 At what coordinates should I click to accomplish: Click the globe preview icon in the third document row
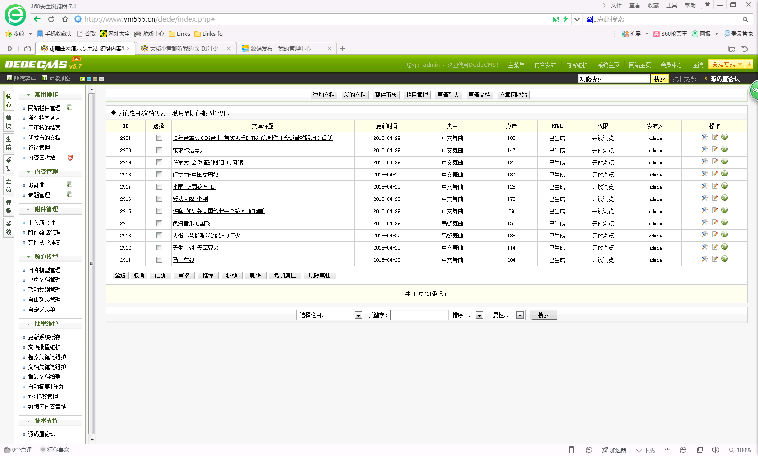(725, 162)
